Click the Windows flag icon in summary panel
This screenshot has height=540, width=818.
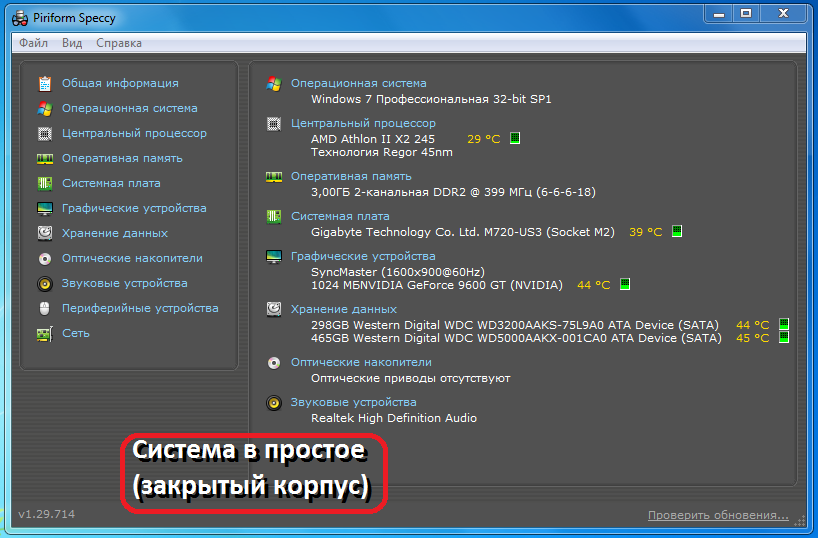tap(274, 83)
